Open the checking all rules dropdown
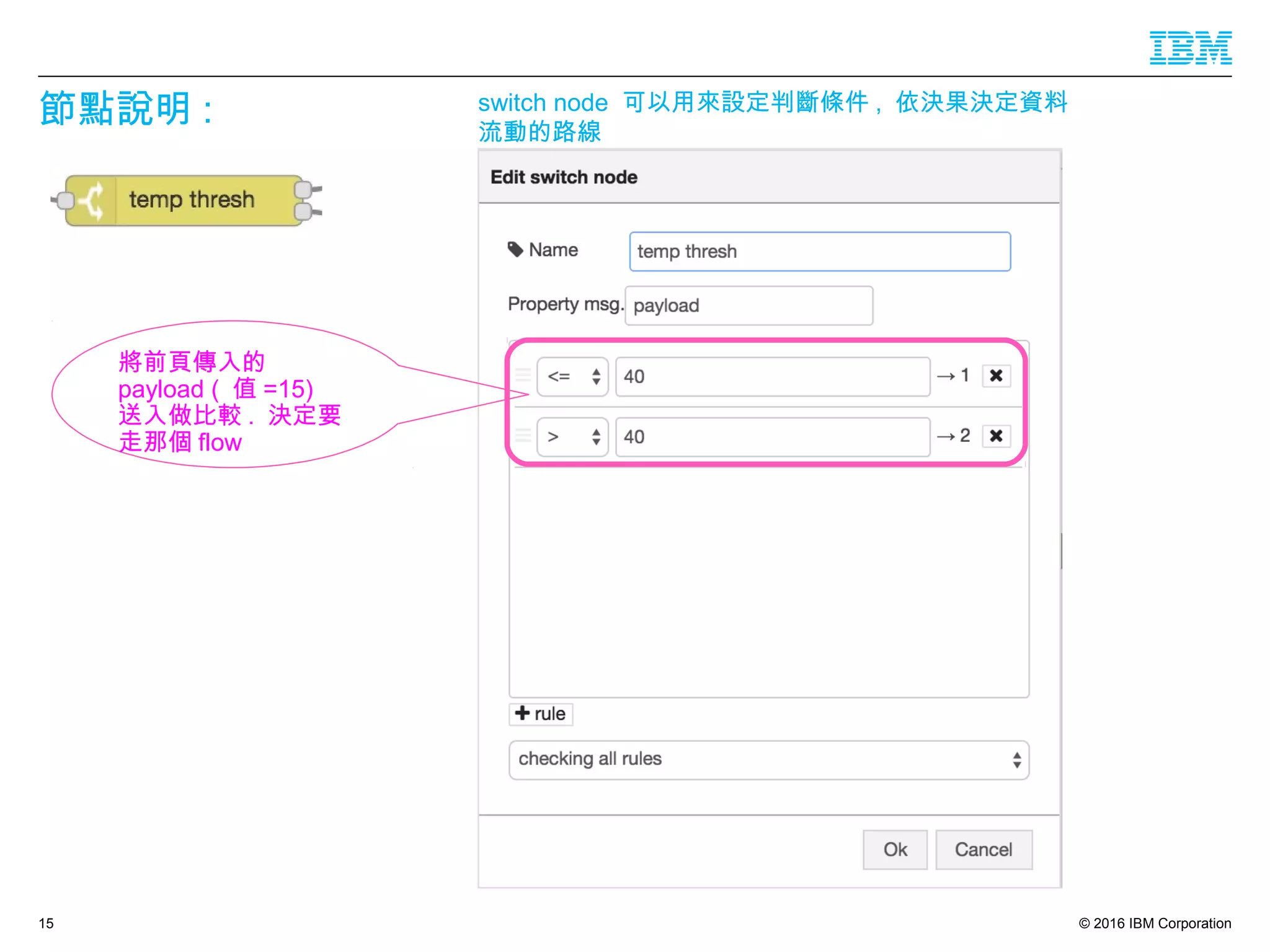The height and width of the screenshot is (952, 1270). coord(768,759)
